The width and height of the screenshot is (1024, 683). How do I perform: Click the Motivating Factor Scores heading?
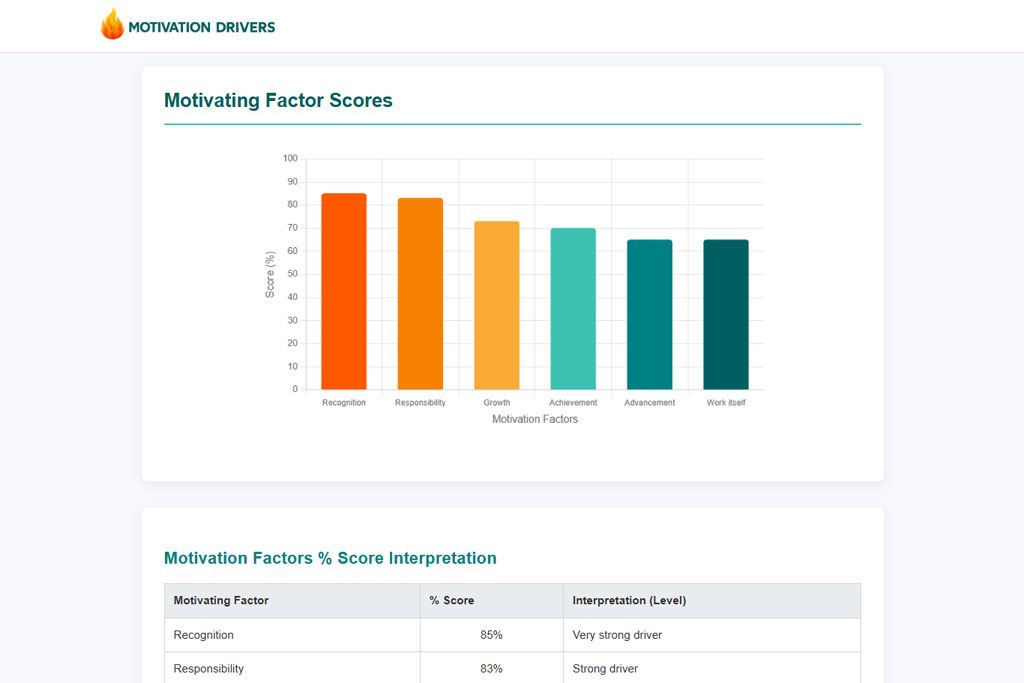[278, 100]
